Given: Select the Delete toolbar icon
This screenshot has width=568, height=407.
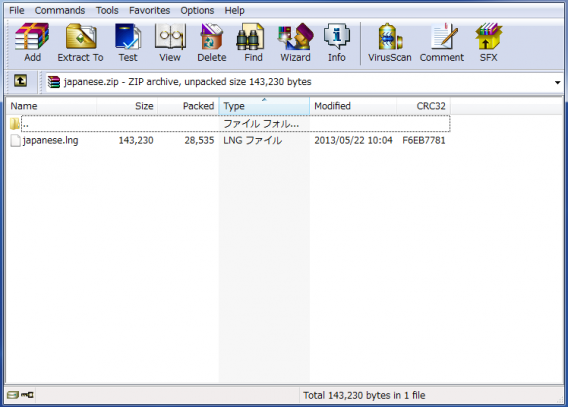Looking at the screenshot, I should click(212, 42).
